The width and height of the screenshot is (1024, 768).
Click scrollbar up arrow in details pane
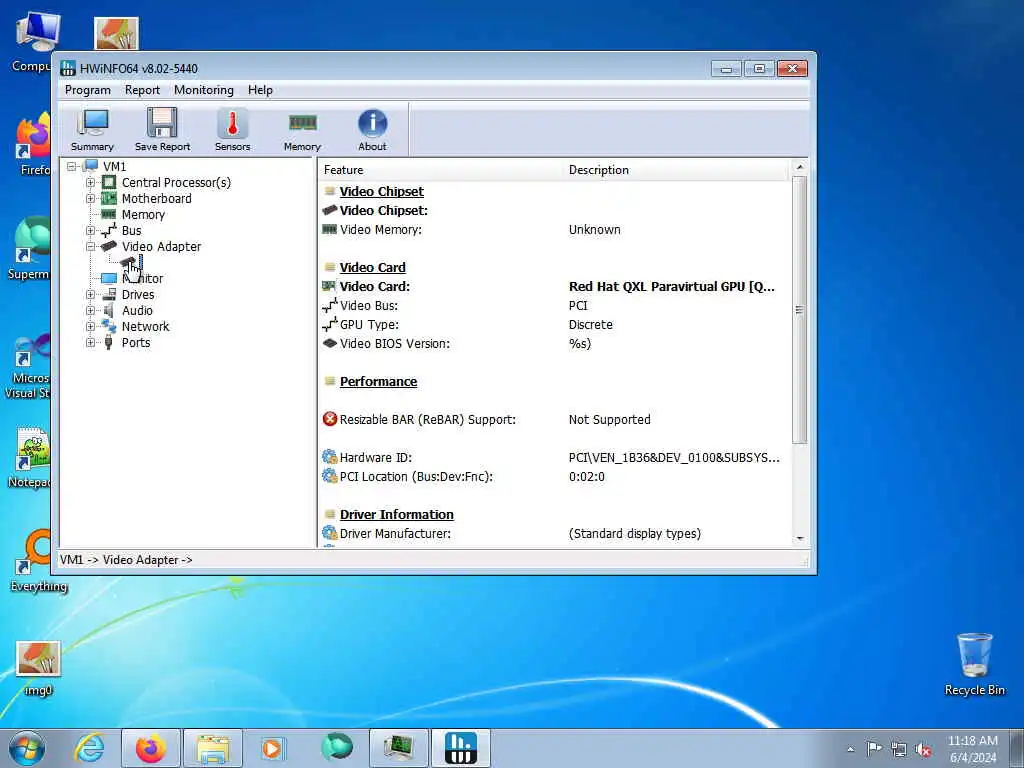tap(799, 168)
